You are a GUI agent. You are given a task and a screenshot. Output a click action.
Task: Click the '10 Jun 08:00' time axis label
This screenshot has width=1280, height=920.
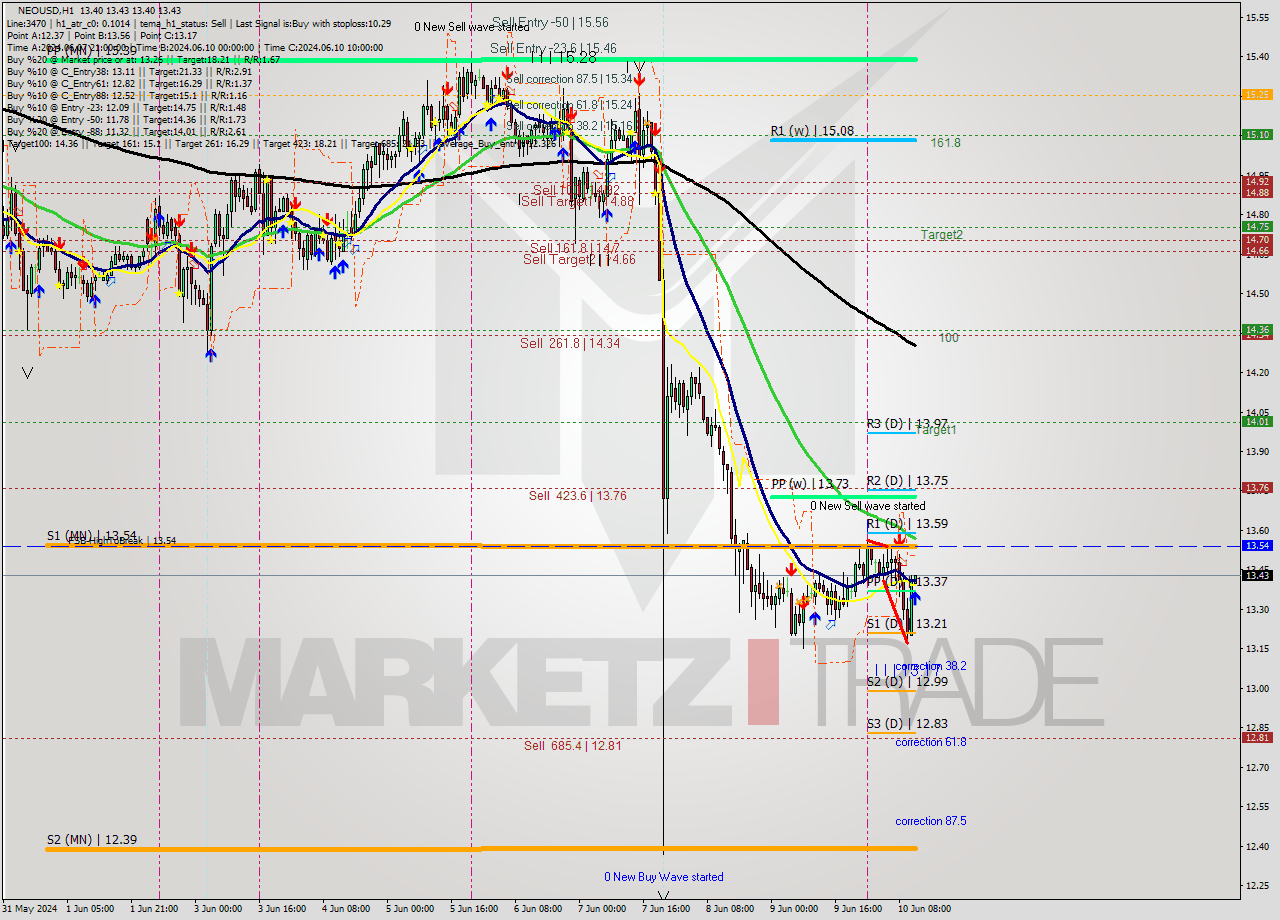tap(925, 909)
